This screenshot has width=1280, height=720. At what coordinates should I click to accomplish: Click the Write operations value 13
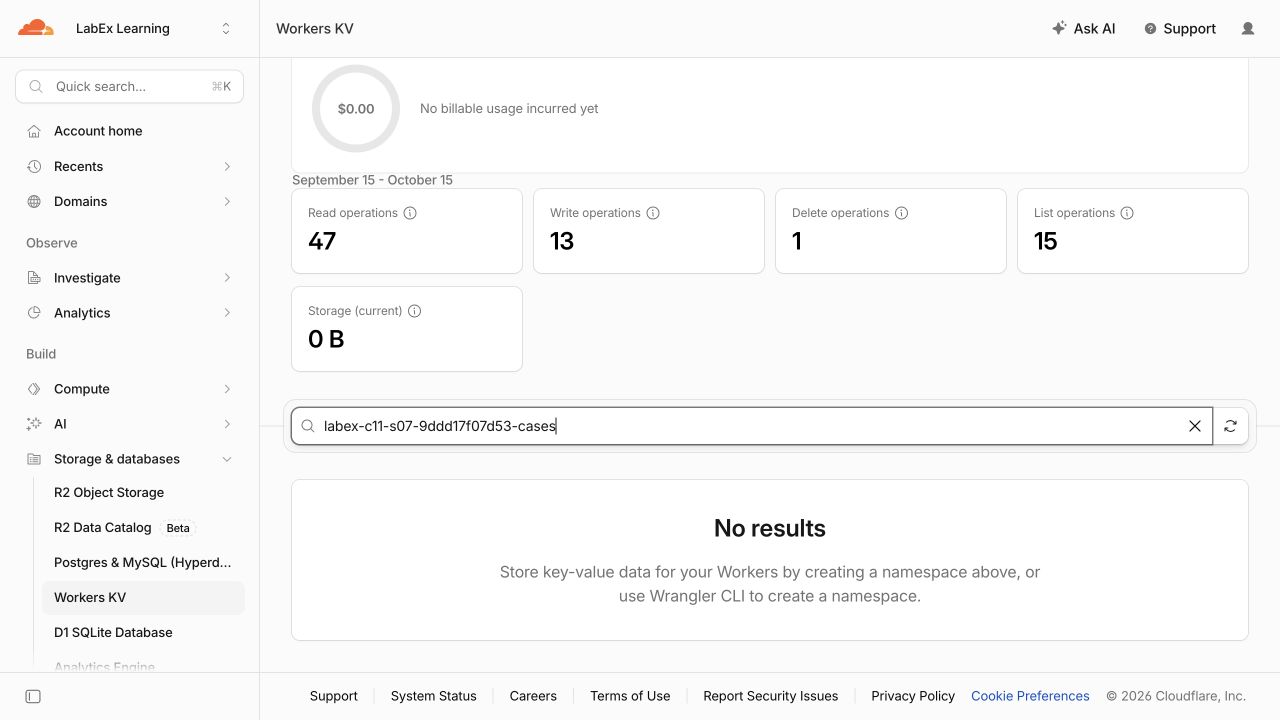562,241
